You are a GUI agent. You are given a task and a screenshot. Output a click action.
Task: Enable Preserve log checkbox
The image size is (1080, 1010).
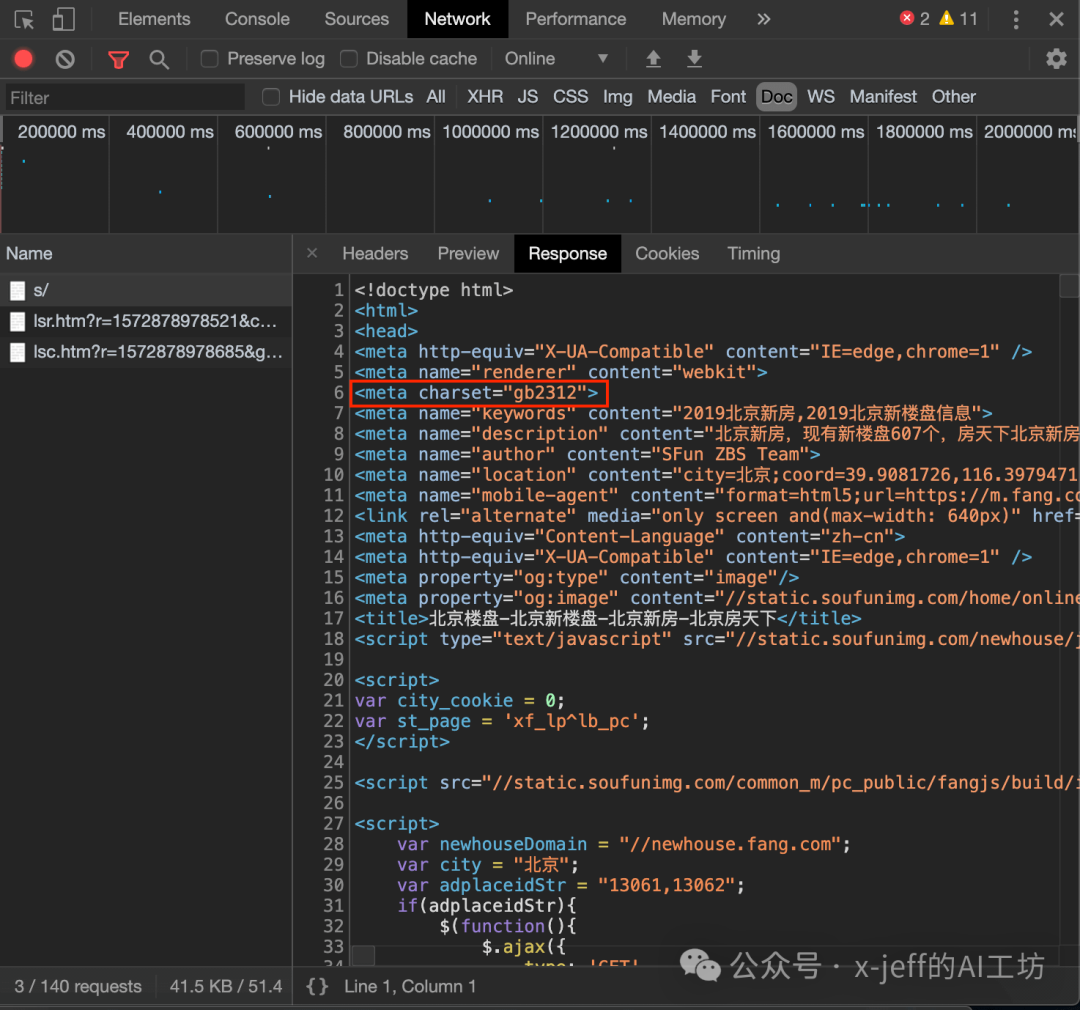tap(209, 59)
